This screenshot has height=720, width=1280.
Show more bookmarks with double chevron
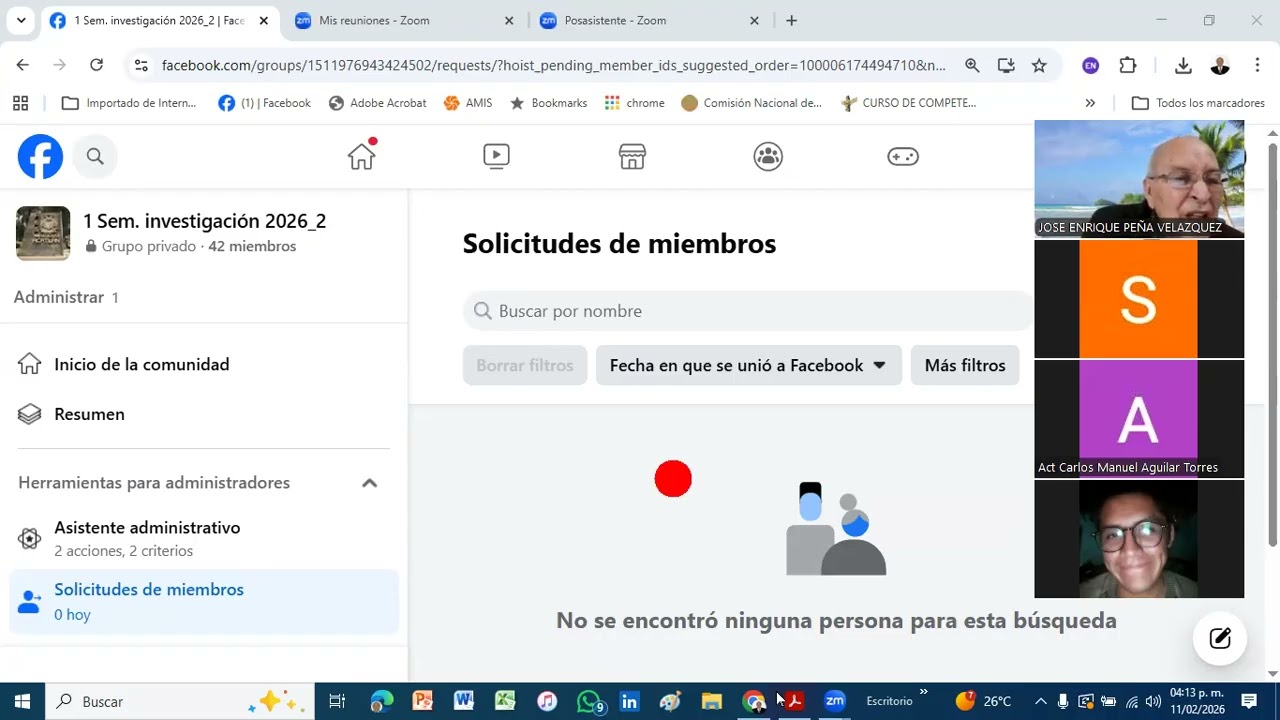(x=1090, y=103)
